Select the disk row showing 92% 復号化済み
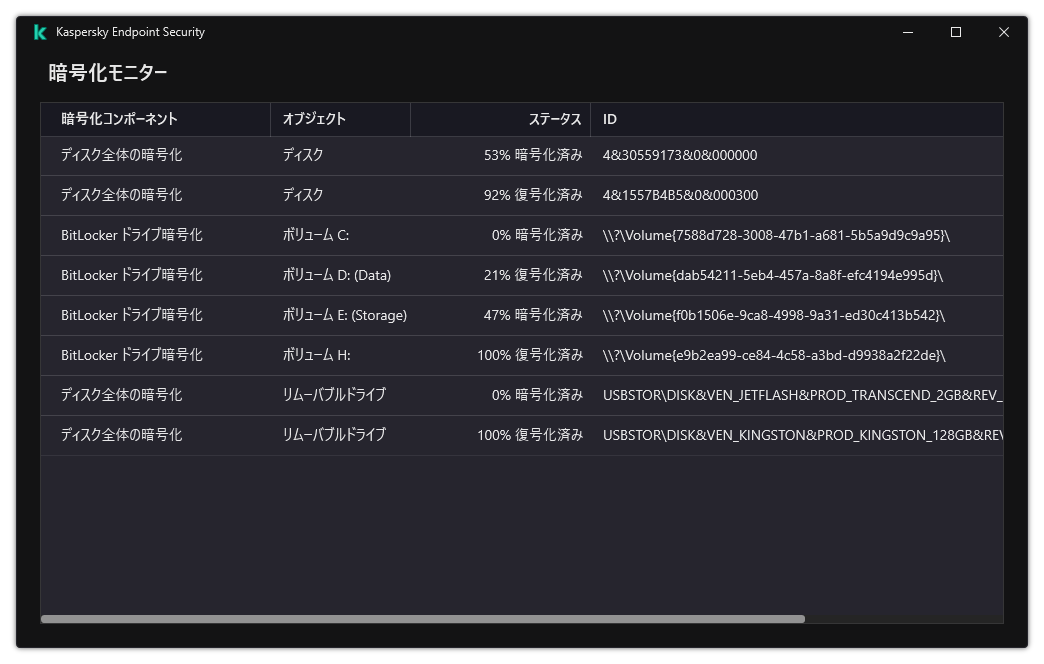 300,195
